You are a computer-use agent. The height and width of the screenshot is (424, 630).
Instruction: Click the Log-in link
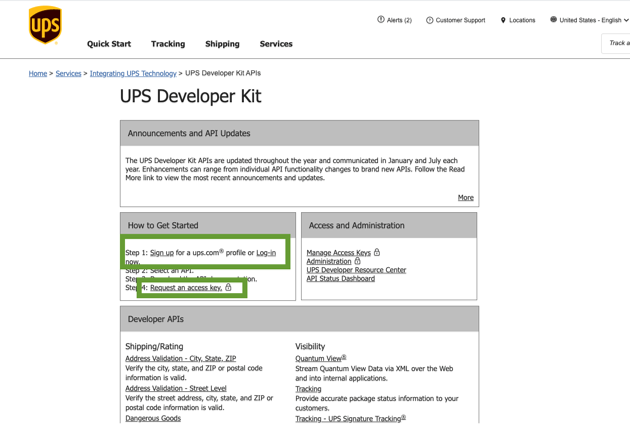[266, 253]
